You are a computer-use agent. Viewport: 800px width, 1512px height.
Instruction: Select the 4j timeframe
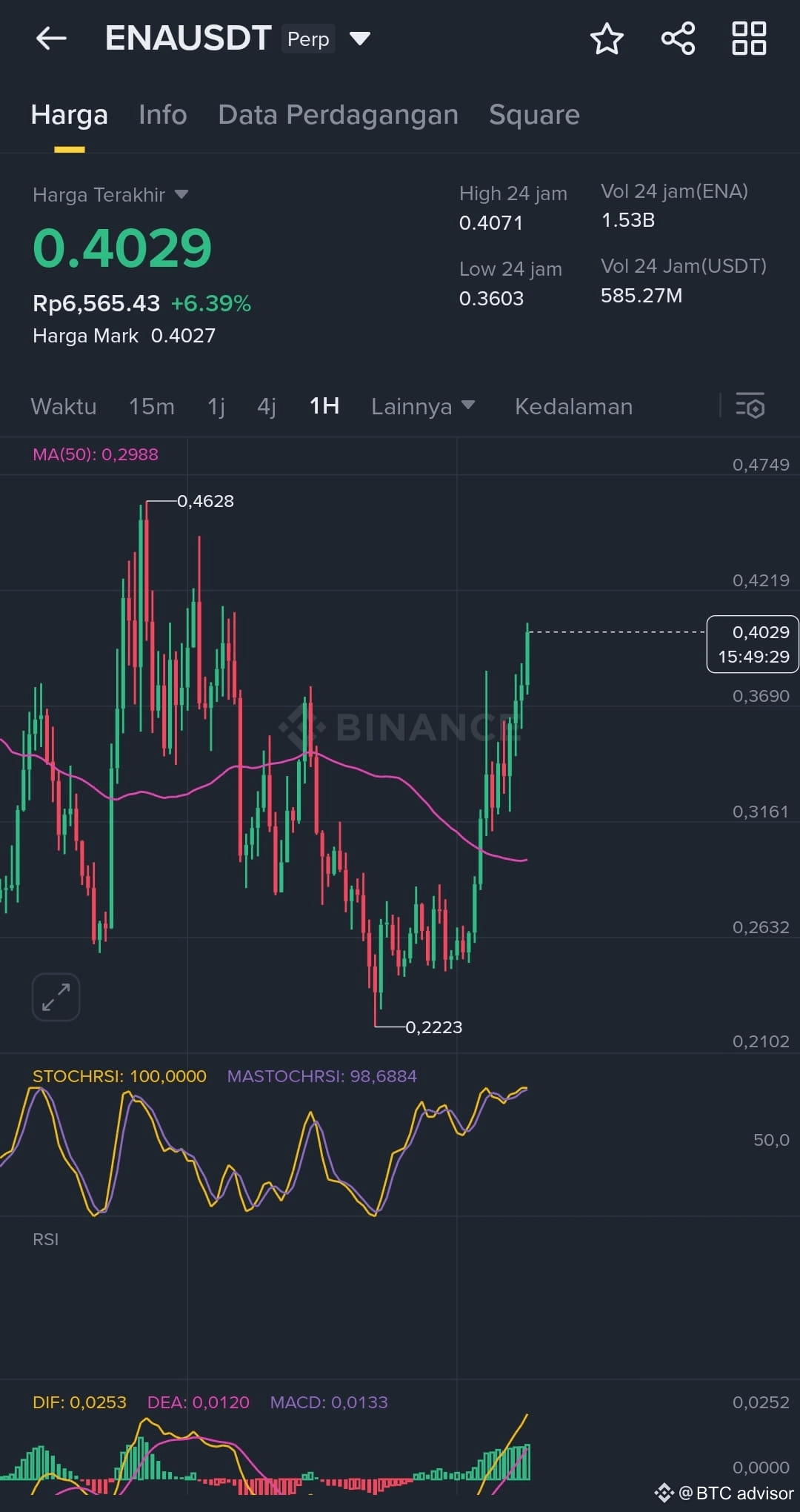pos(267,406)
